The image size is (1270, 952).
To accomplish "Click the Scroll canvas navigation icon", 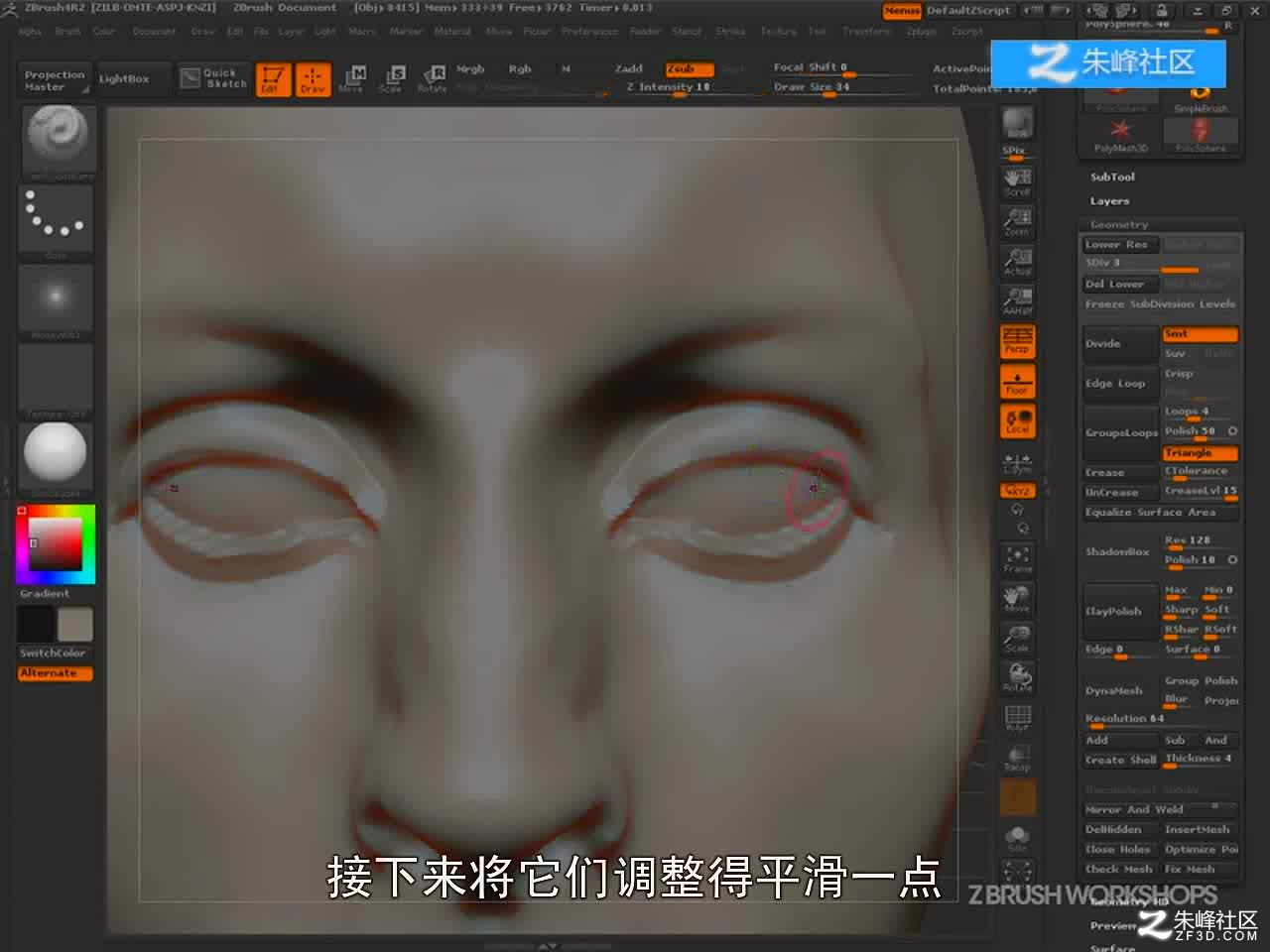I will point(1018,180).
